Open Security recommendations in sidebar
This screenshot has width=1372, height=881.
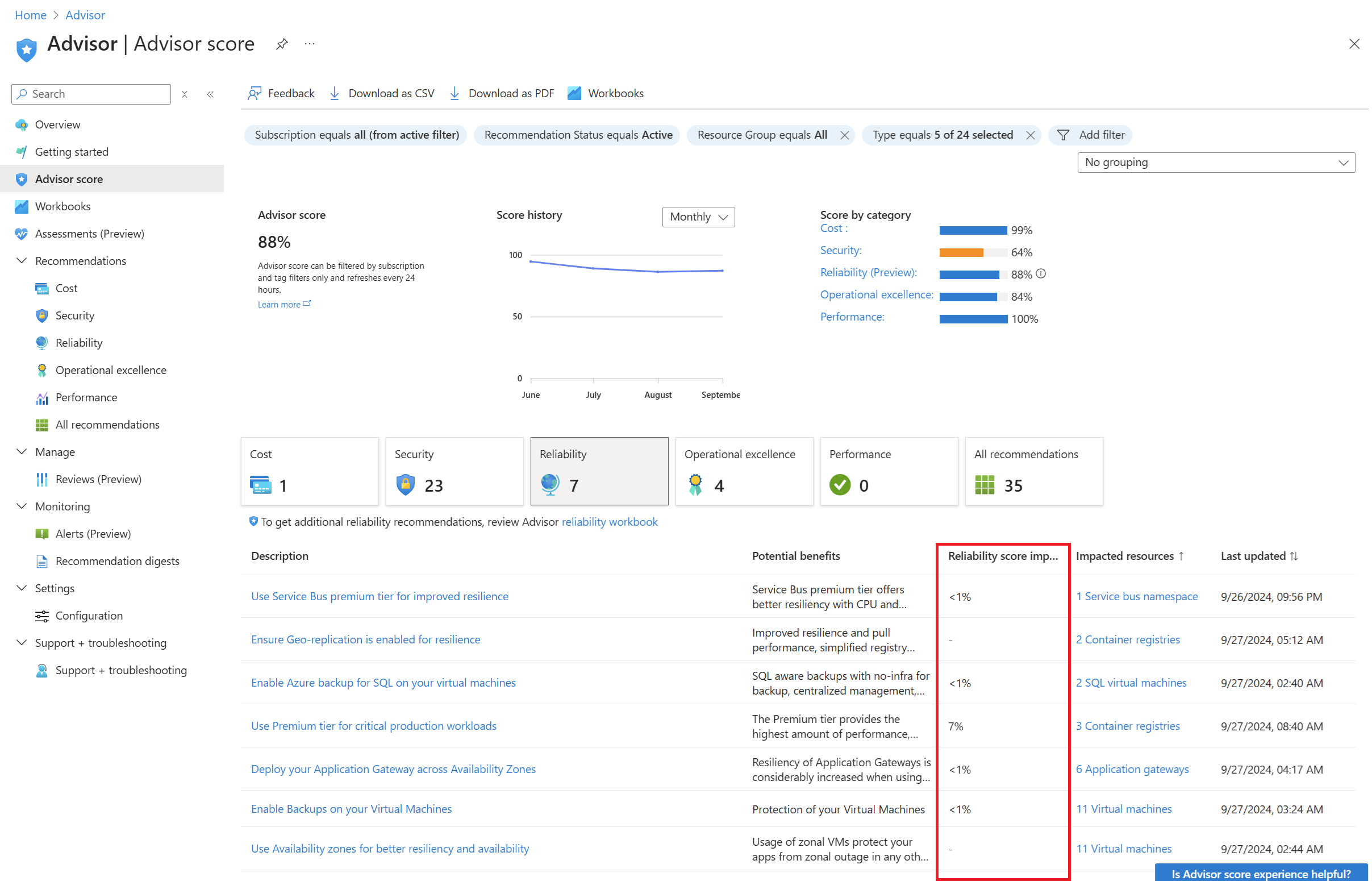click(x=74, y=316)
